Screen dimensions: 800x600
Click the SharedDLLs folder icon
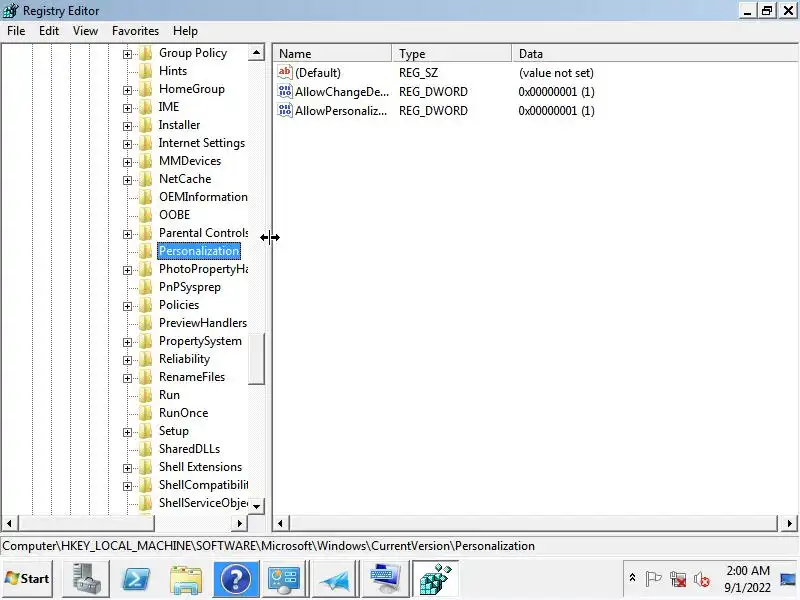click(x=146, y=449)
